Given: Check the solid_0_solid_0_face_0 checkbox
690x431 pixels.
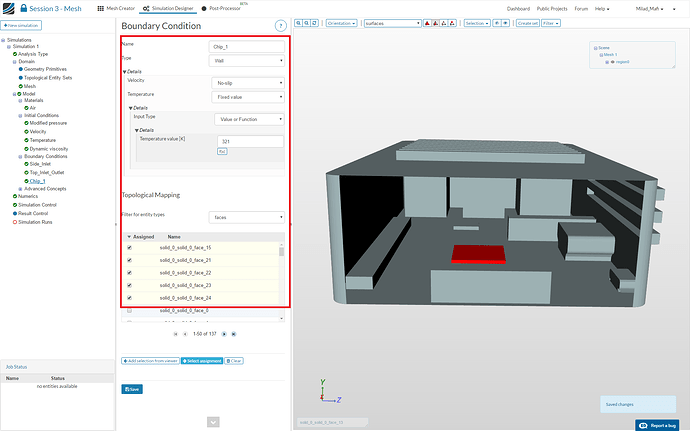Looking at the screenshot, I should coord(129,311).
